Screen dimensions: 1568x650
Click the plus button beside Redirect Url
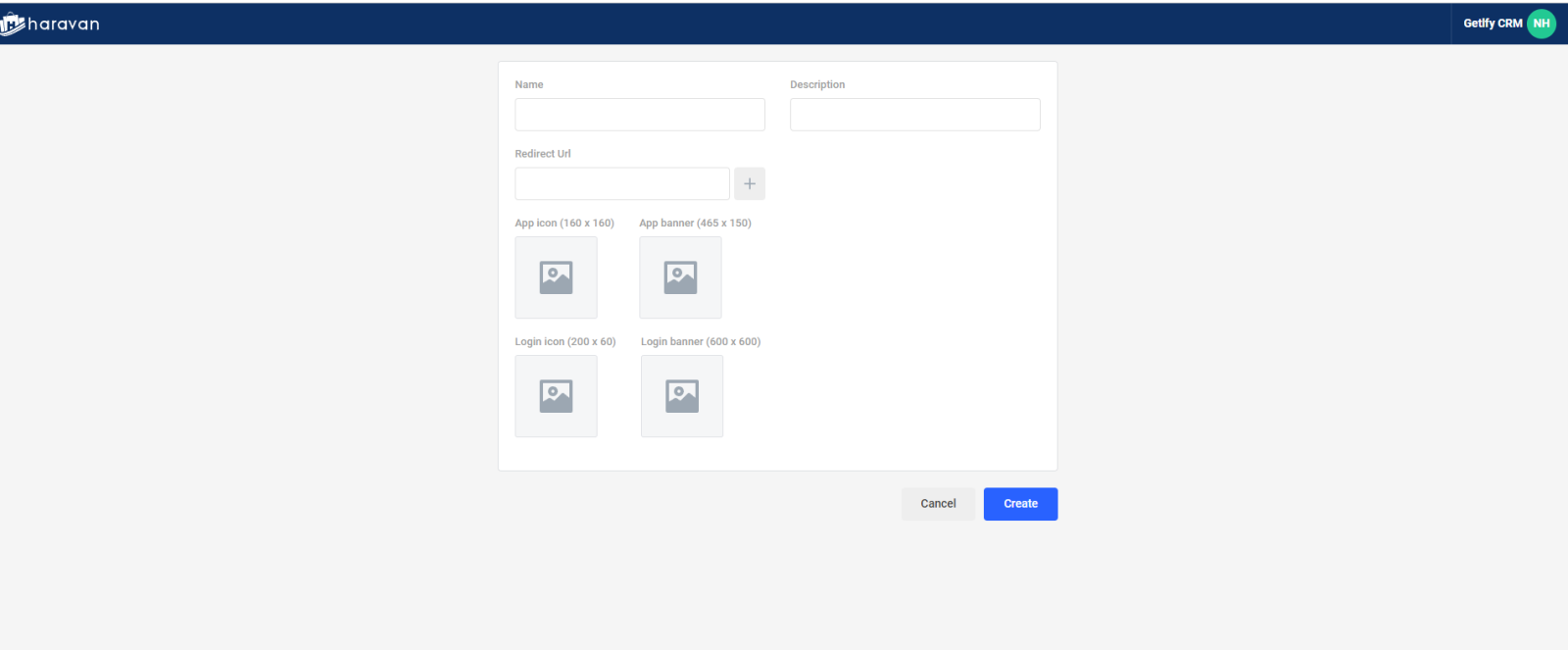coord(749,183)
